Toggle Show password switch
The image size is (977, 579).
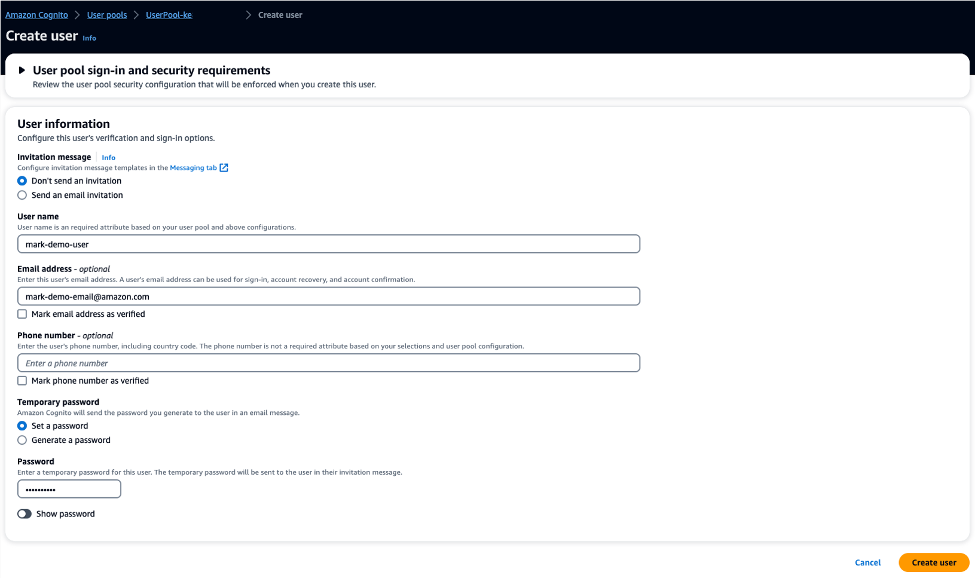(x=26, y=513)
